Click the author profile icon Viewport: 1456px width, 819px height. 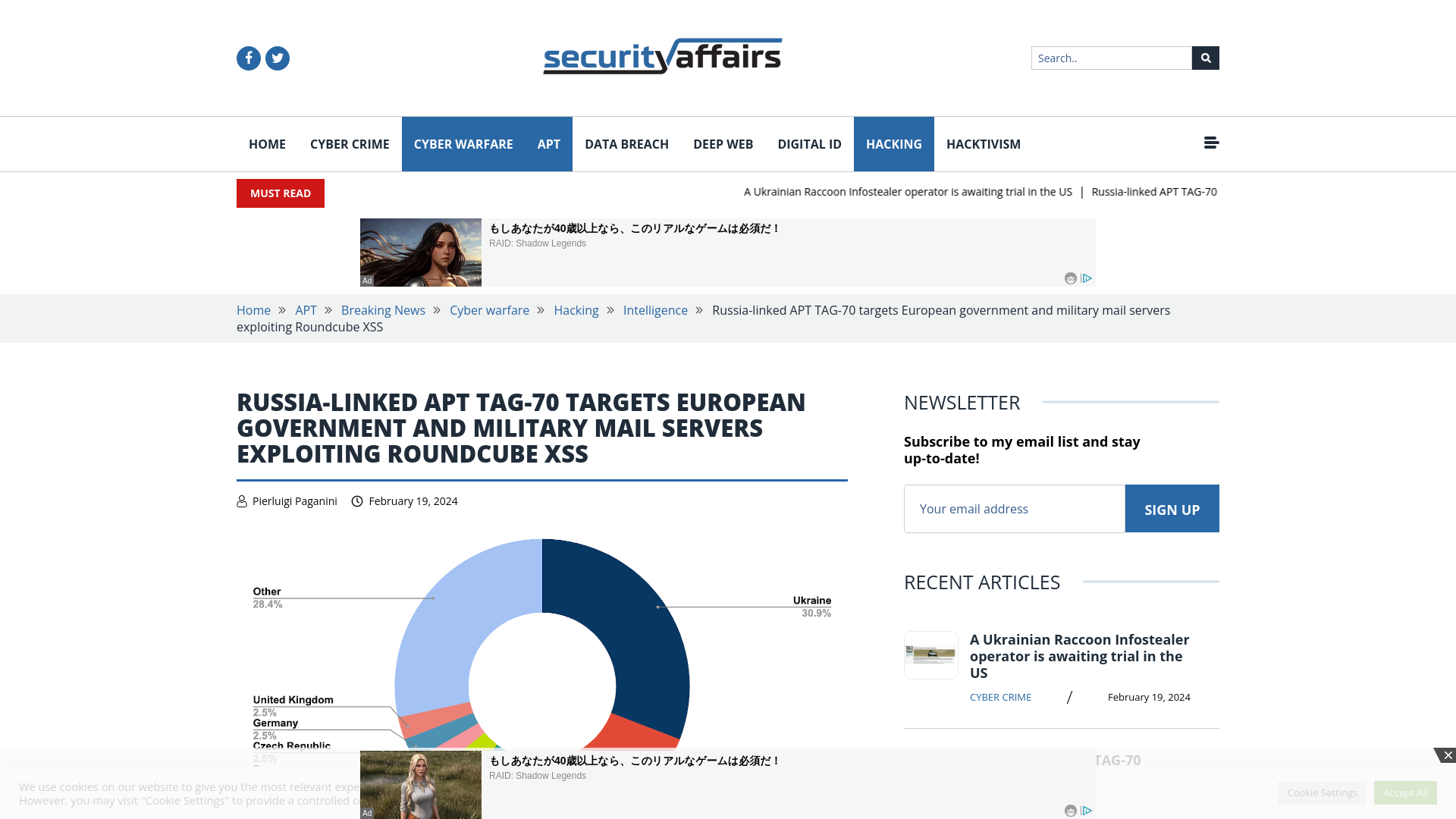click(242, 501)
